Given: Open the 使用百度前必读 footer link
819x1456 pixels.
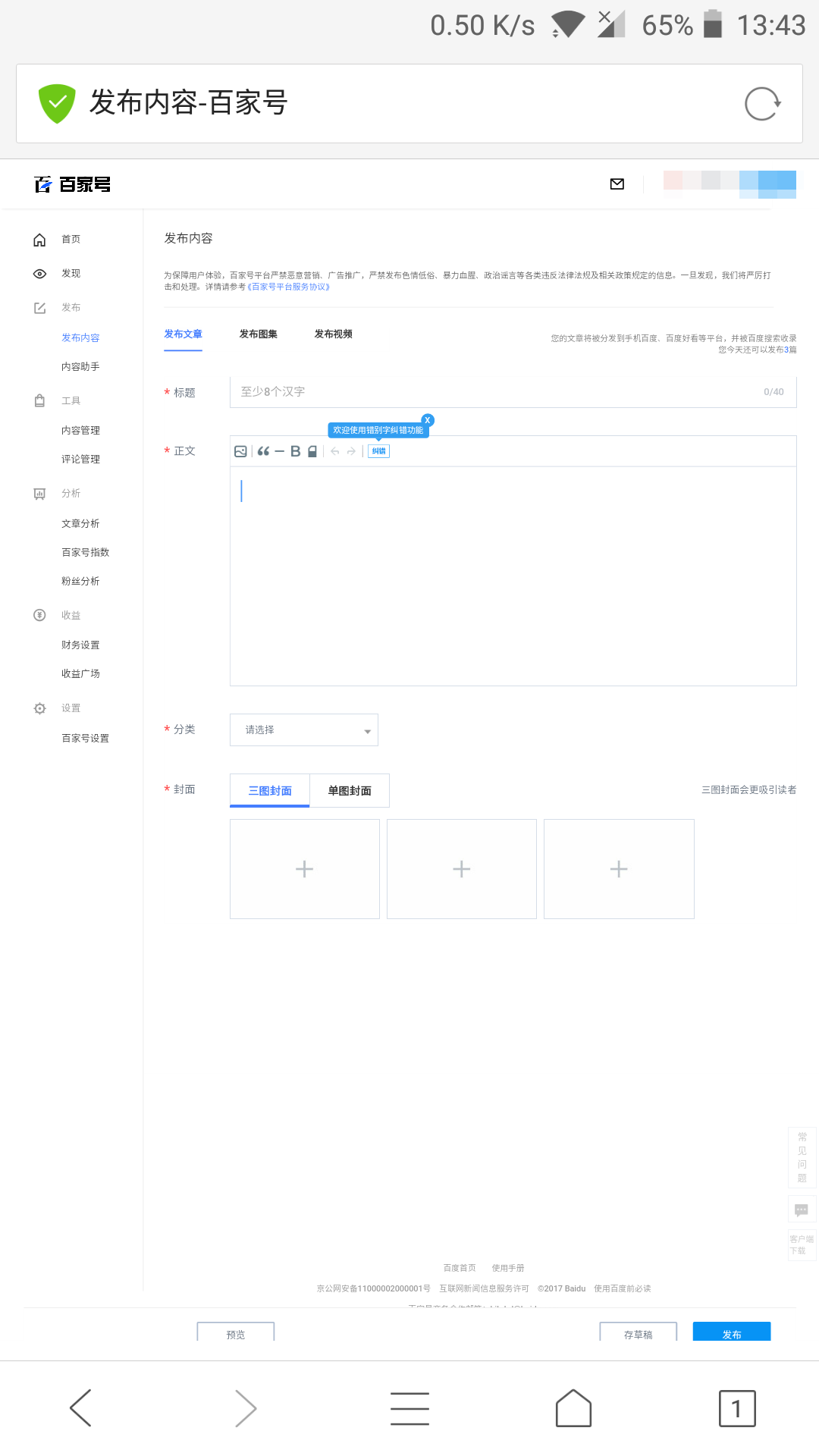Looking at the screenshot, I should tap(622, 1288).
